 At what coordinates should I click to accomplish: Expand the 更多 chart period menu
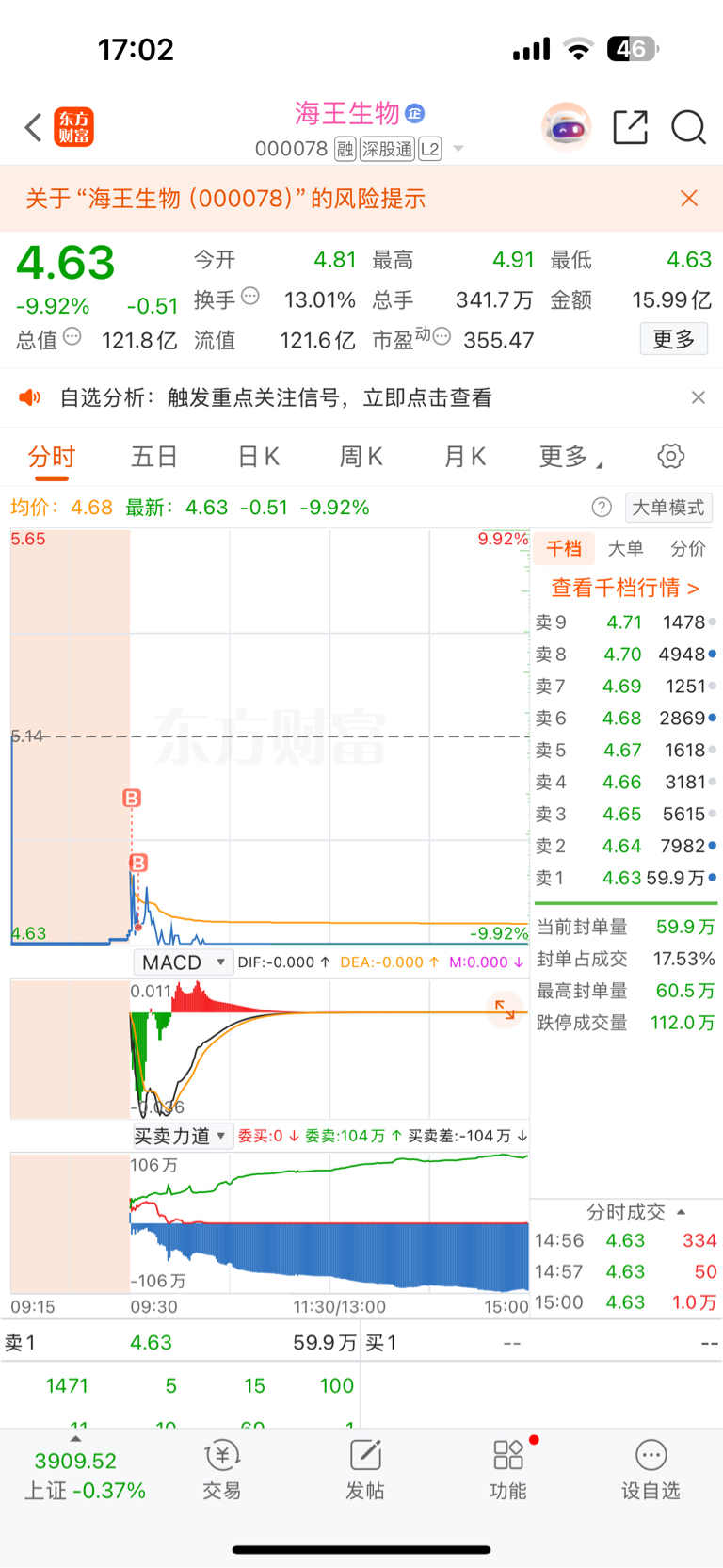[x=570, y=457]
